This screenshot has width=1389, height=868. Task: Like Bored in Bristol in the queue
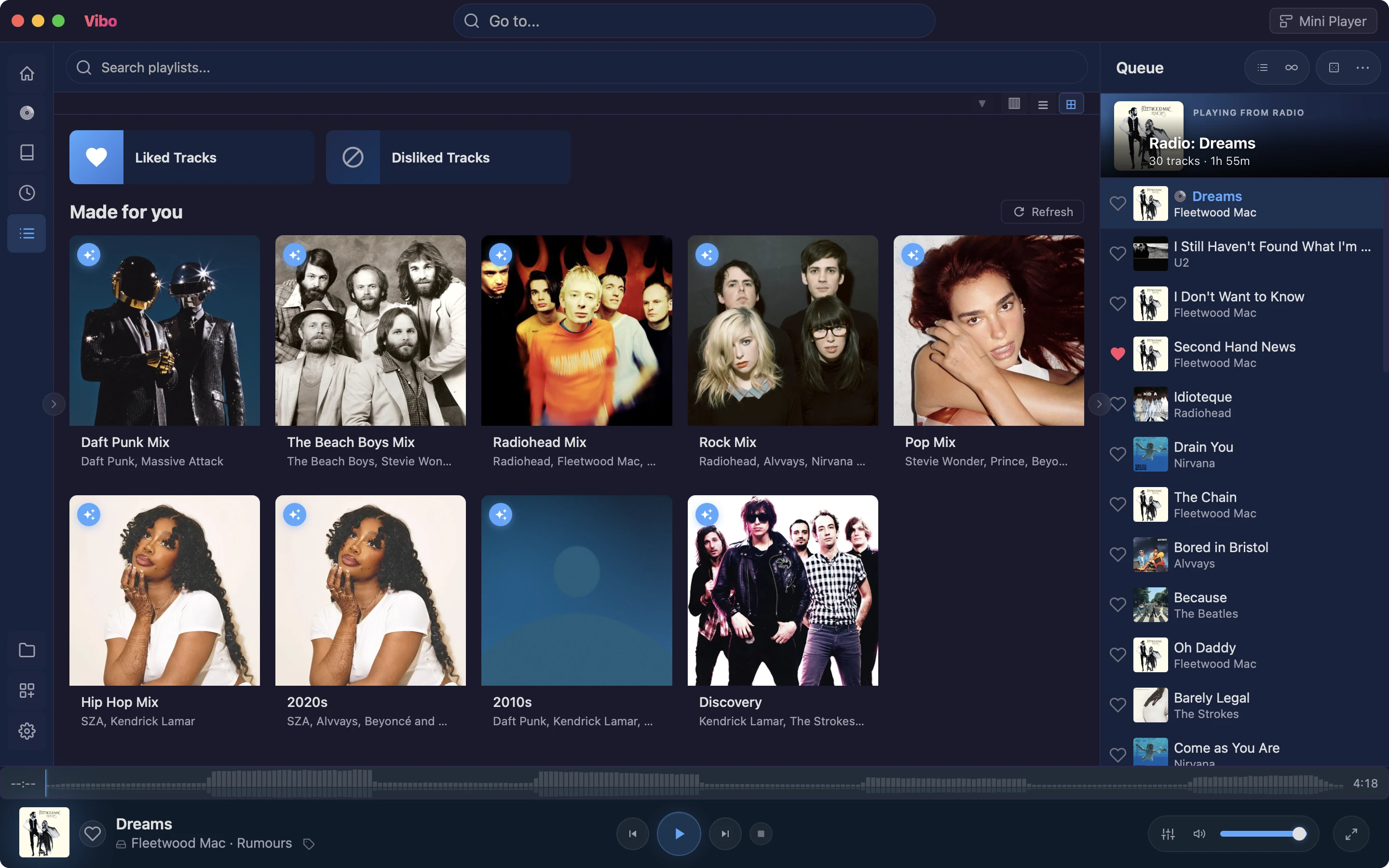point(1117,555)
